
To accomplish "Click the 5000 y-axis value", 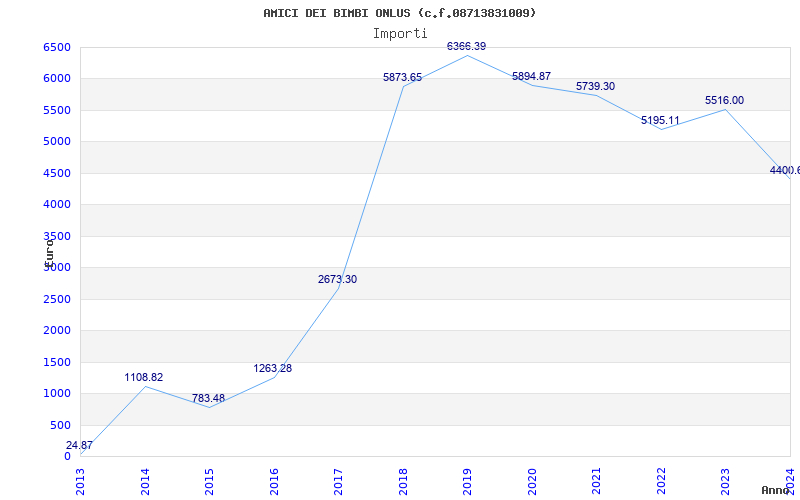I will (x=57, y=141).
